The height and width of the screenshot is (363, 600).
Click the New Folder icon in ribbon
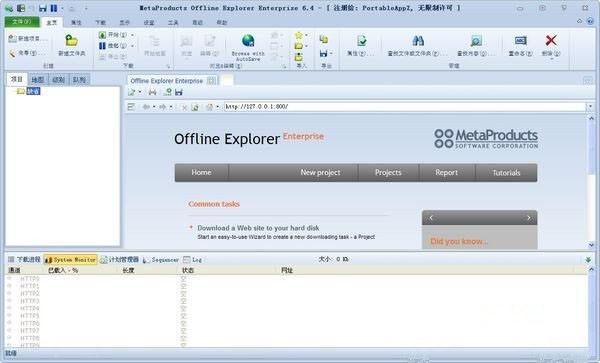coord(71,40)
